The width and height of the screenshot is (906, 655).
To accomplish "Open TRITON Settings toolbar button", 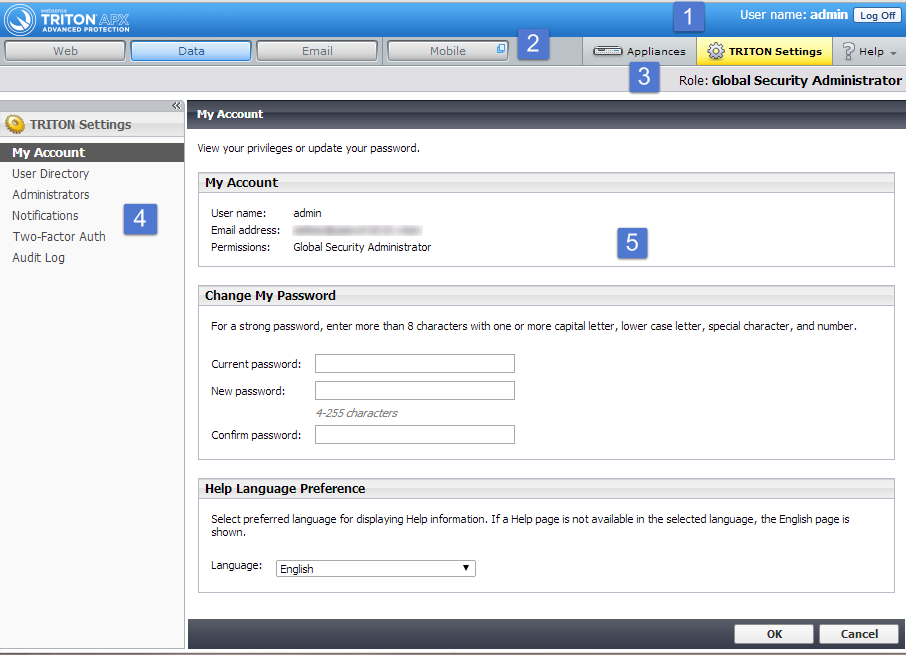I will click(764, 51).
